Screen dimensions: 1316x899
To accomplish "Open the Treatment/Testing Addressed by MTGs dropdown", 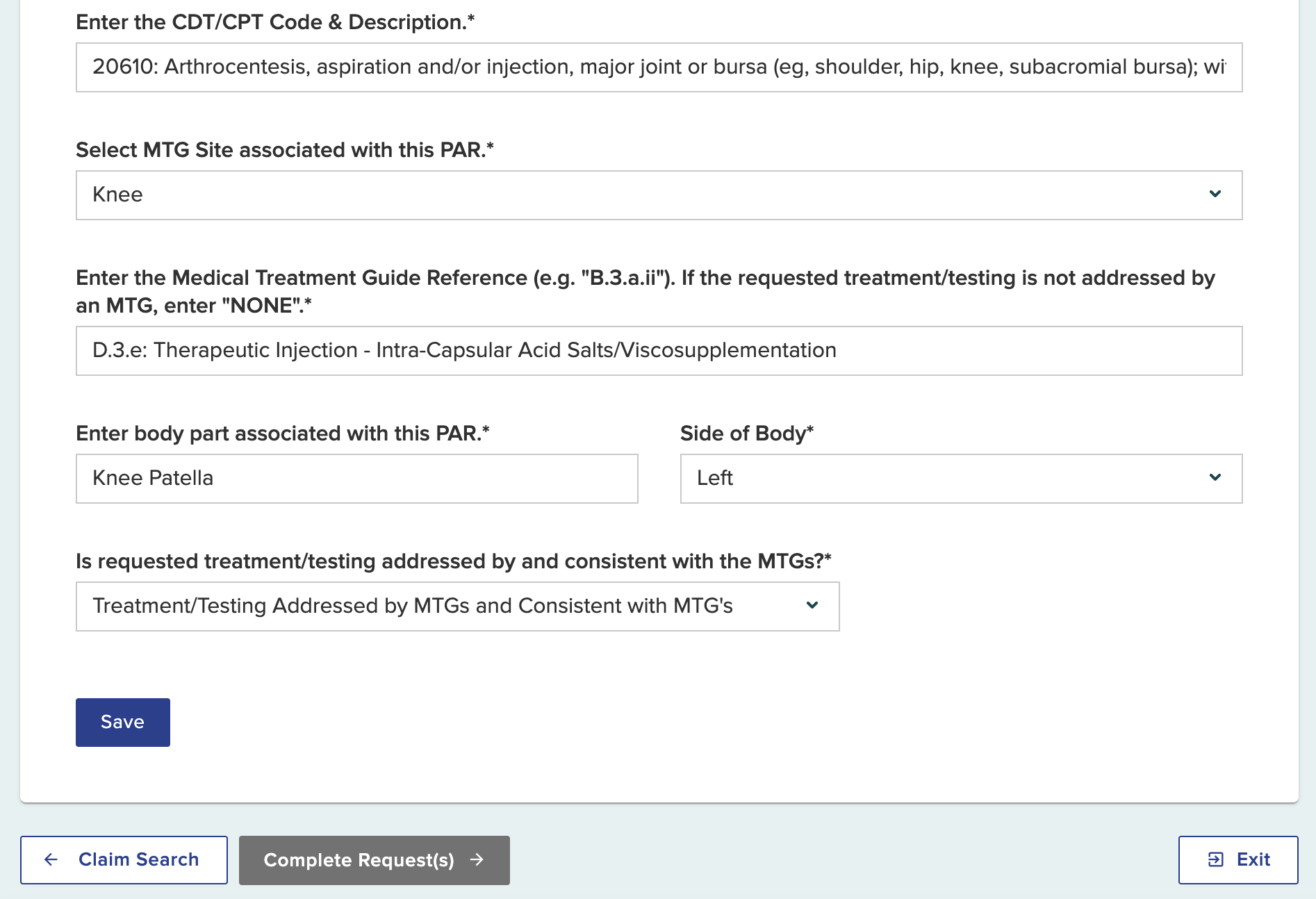I will pos(457,607).
